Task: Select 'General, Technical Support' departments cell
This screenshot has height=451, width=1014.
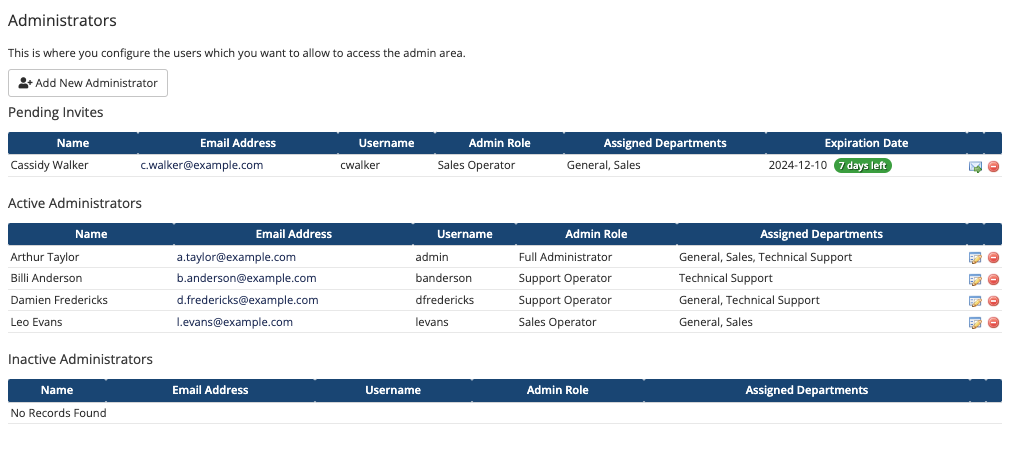Action: [x=750, y=300]
